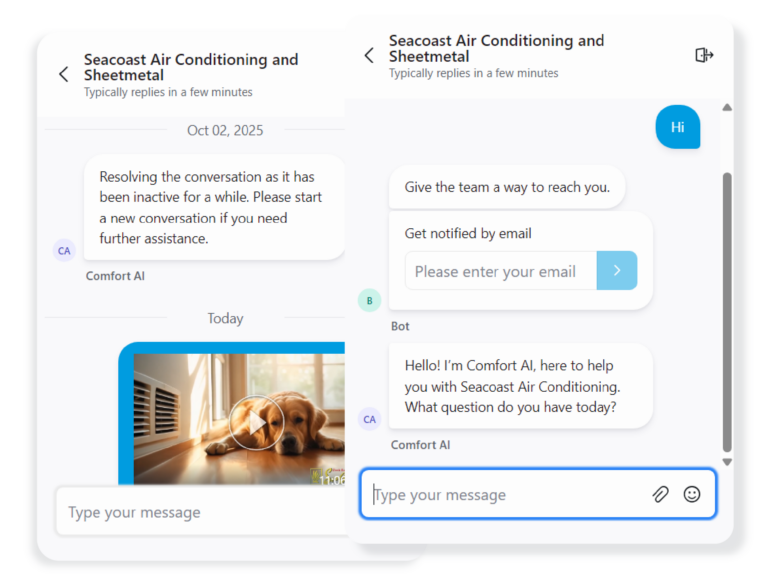The height and width of the screenshot is (584, 768).
Task: Go back using the right chat header arrow
Action: point(369,56)
